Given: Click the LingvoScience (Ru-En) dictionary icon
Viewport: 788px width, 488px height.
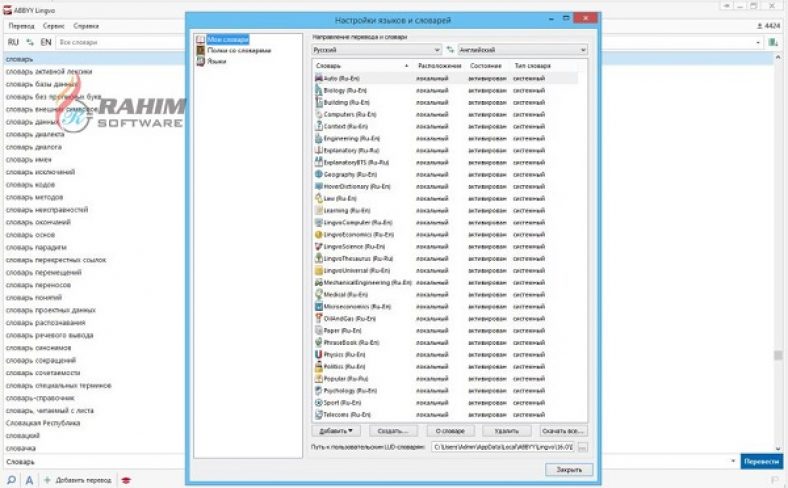Looking at the screenshot, I should pyautogui.click(x=318, y=246).
